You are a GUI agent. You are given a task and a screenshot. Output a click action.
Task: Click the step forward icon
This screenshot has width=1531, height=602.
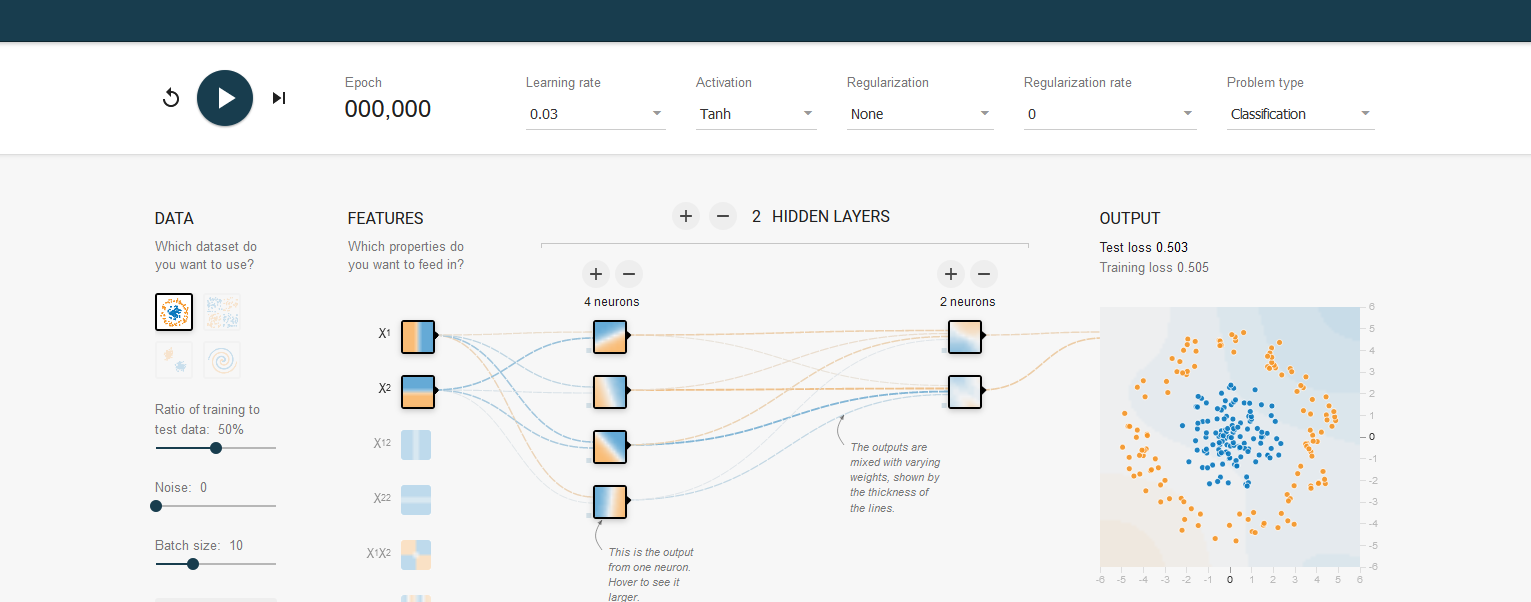coord(279,98)
